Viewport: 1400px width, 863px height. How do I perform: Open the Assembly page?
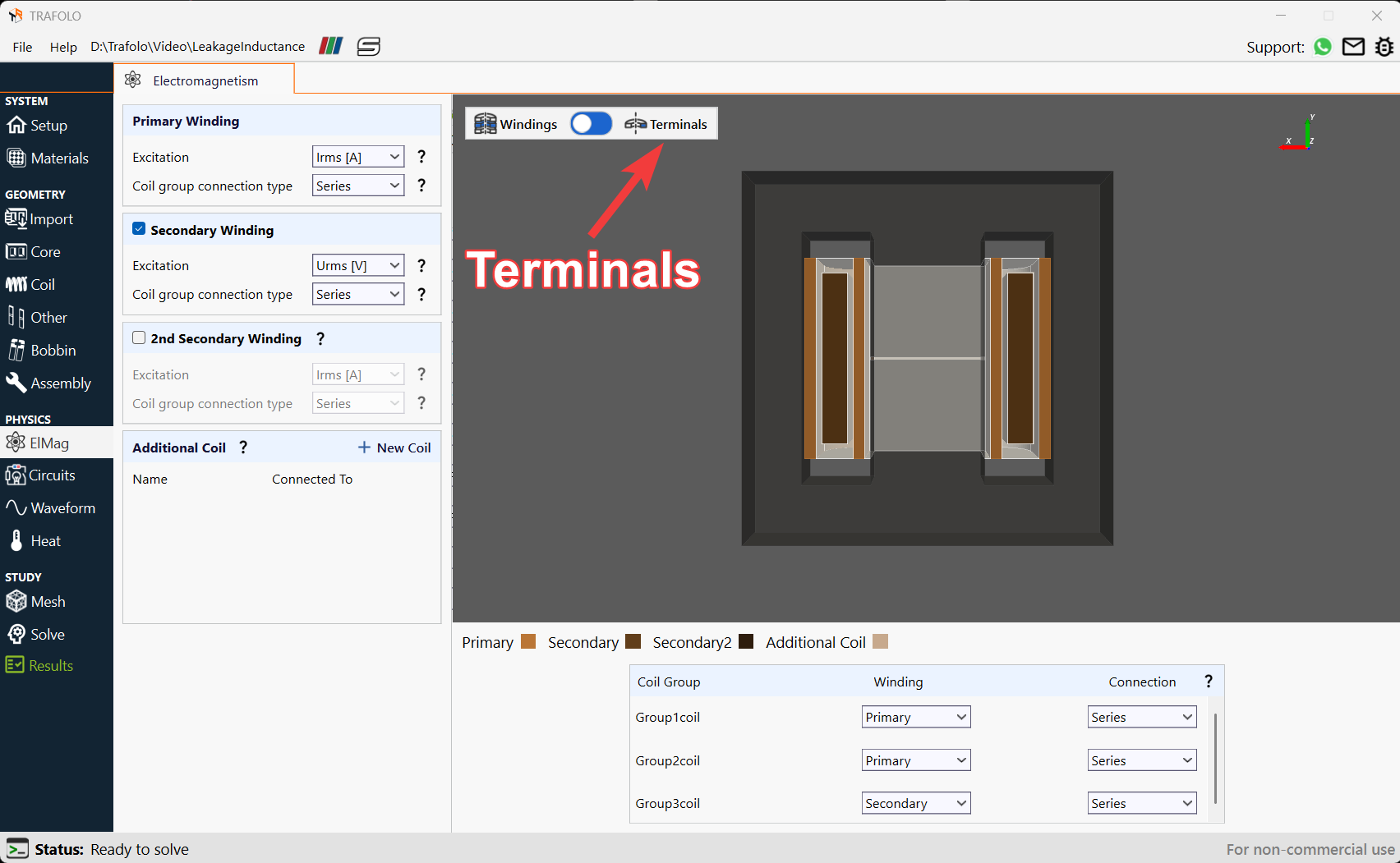tap(49, 383)
